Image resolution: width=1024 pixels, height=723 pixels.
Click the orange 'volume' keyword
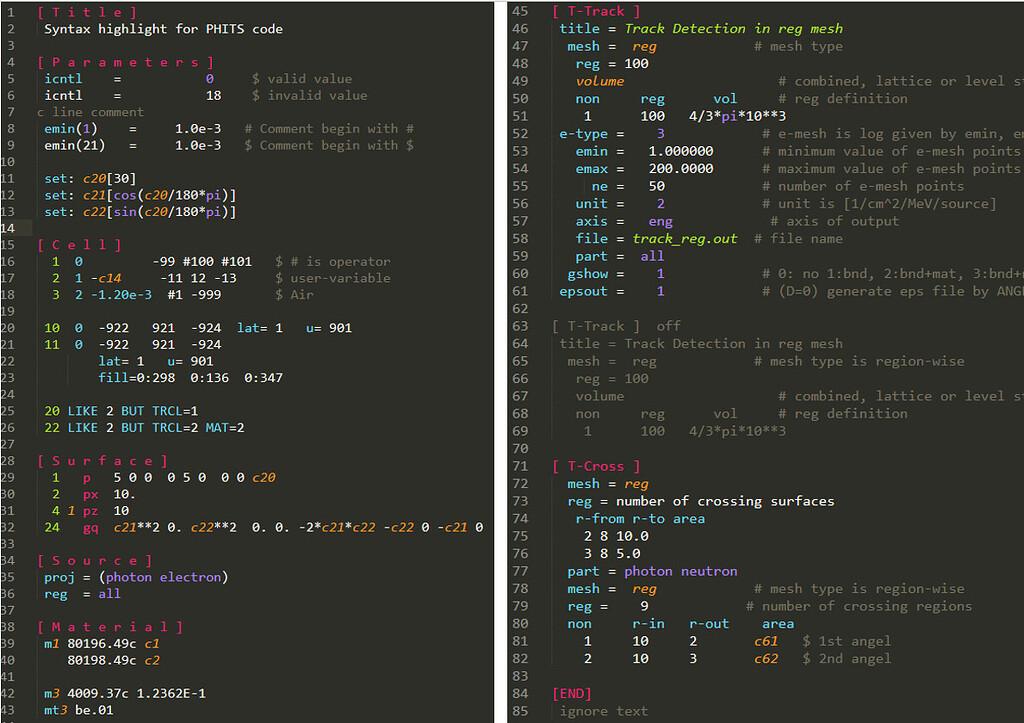click(x=600, y=82)
